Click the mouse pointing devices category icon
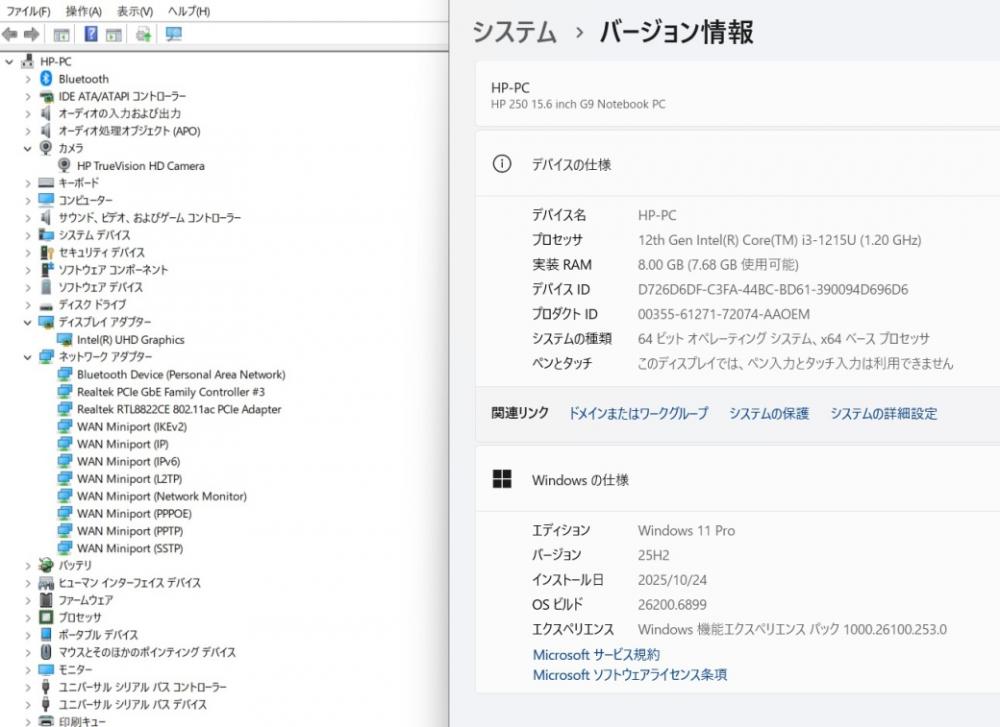This screenshot has height=727, width=1000. click(46, 652)
